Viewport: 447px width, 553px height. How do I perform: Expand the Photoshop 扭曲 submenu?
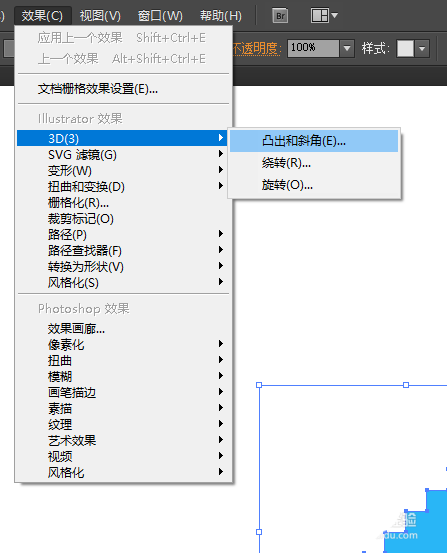123,360
